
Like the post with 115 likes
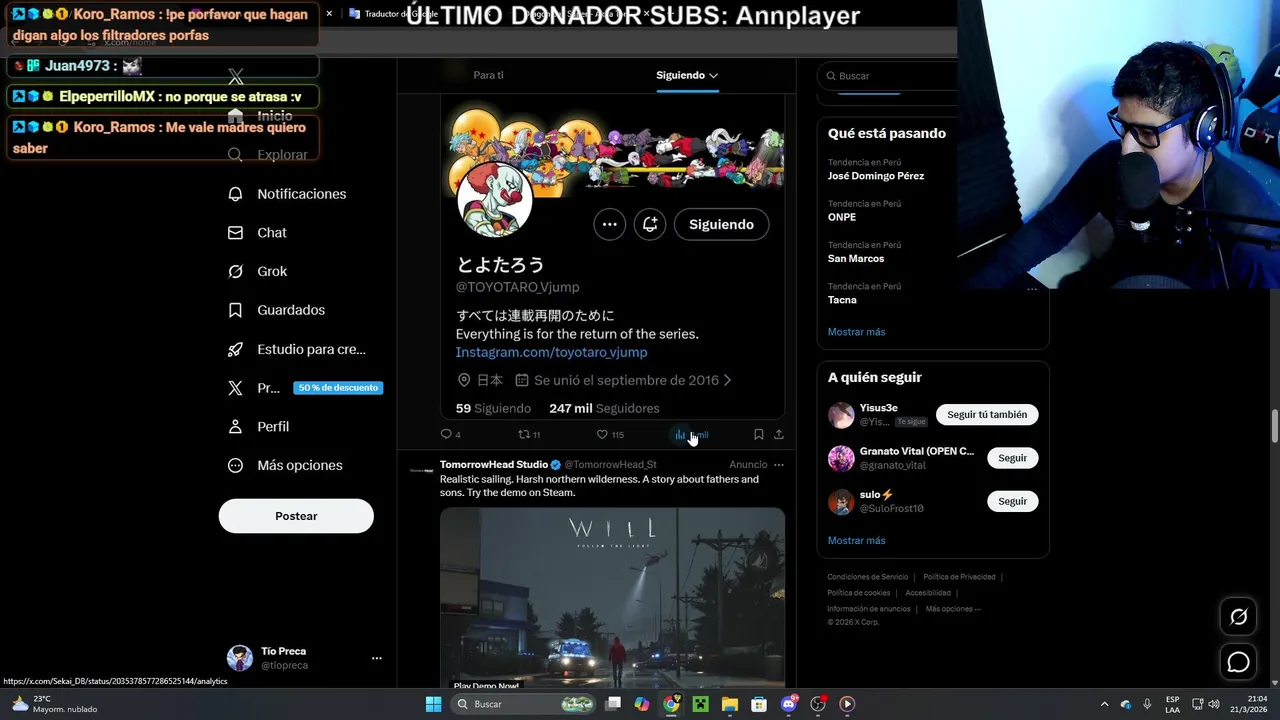[602, 434]
